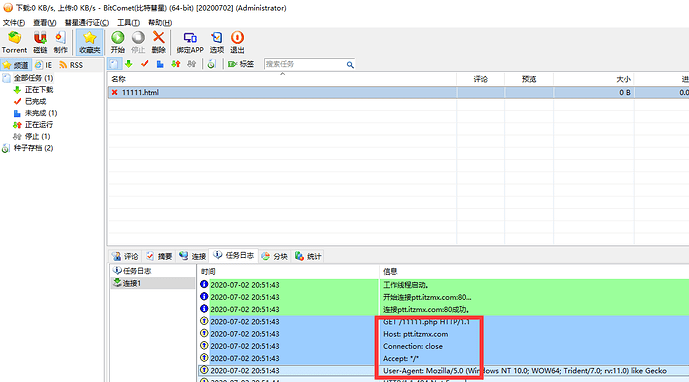
Task: Open the 统计 bottom tab
Action: point(308,256)
